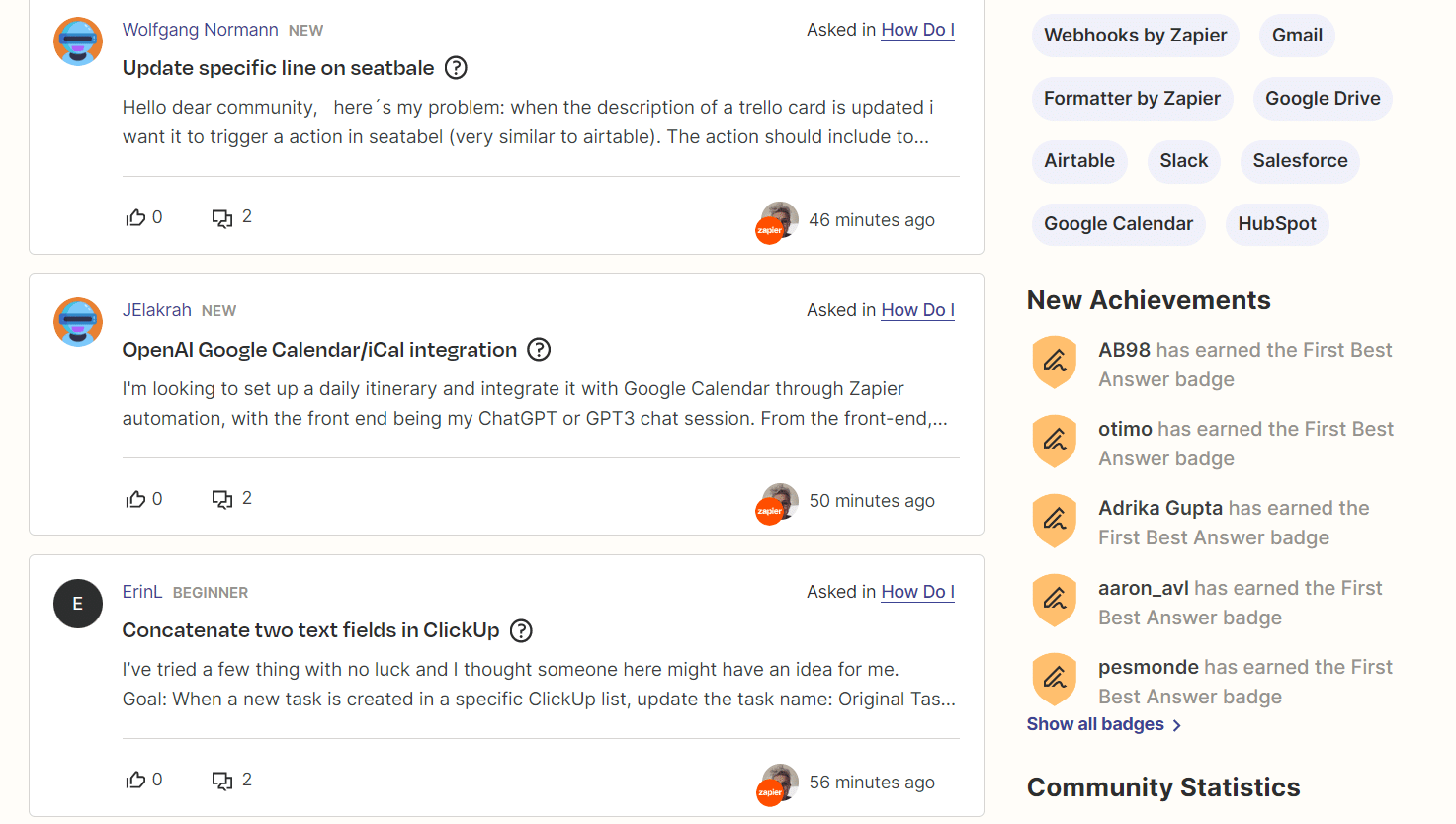The height and width of the screenshot is (824, 1456).
Task: Open the post "Concatenate two text fields in ClickUp"
Action: (313, 629)
